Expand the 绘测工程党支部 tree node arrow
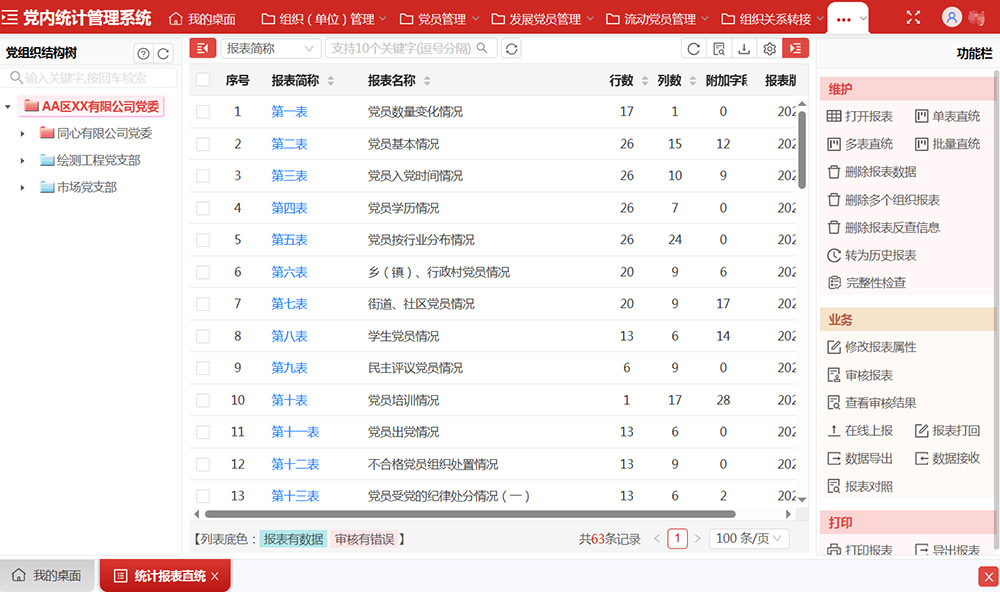1000x592 pixels. pyautogui.click(x=22, y=160)
